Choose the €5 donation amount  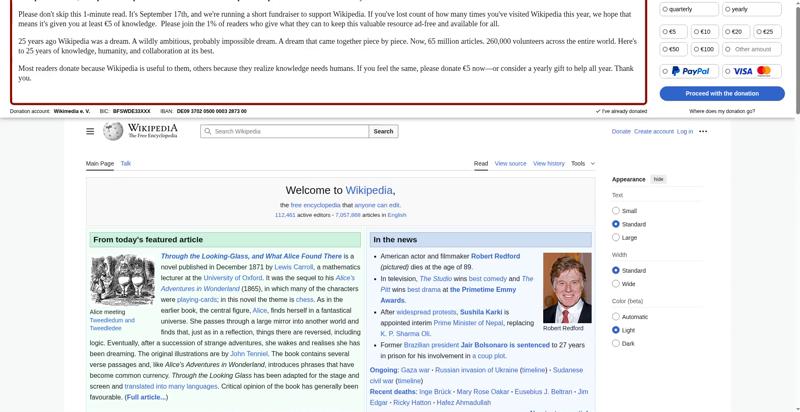coord(673,32)
